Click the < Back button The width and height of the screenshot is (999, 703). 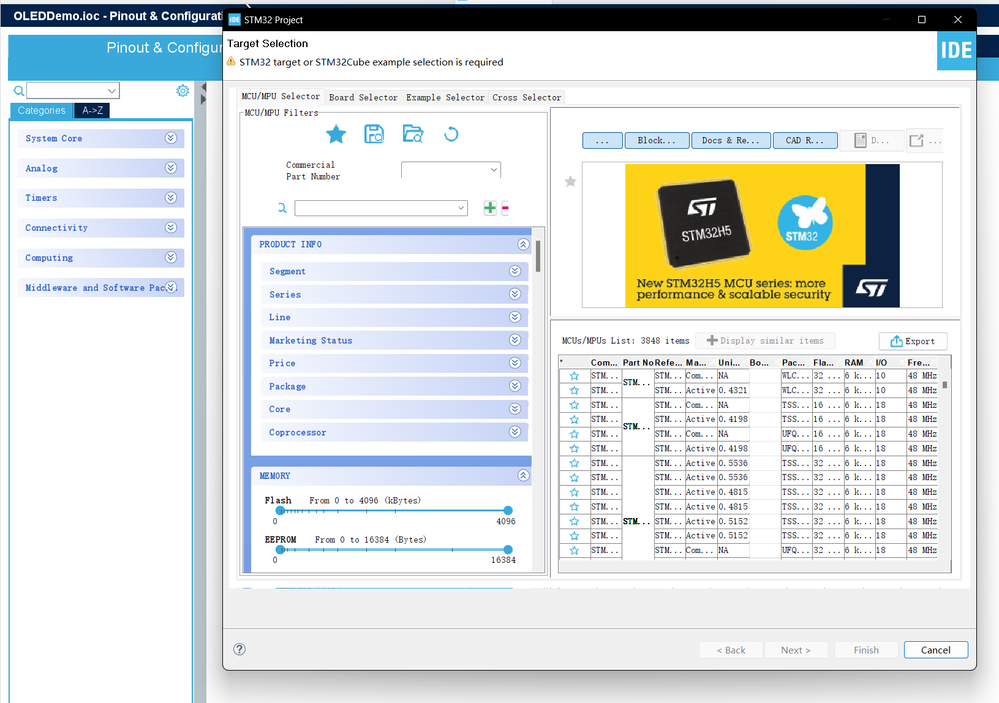(731, 649)
